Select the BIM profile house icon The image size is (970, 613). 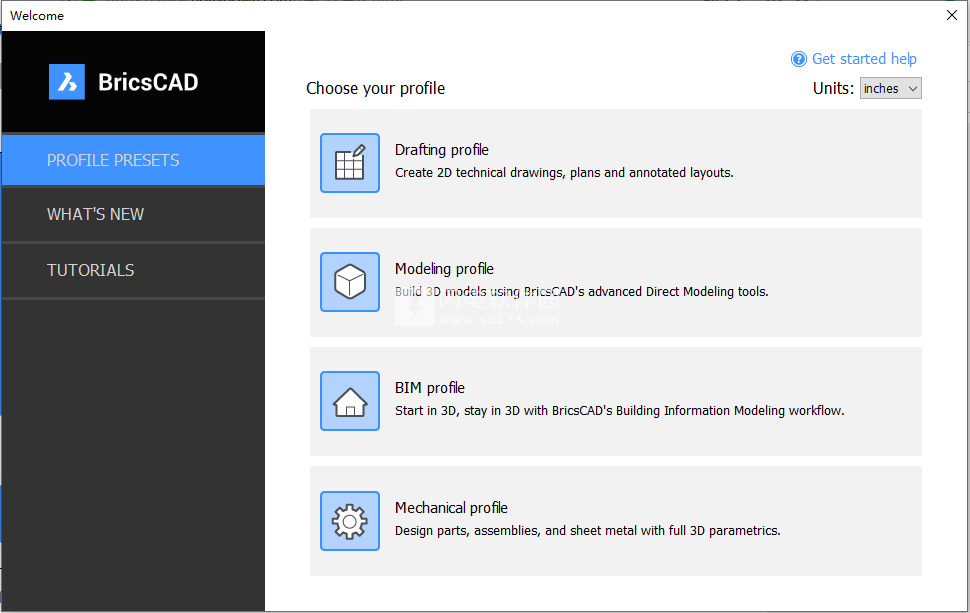pyautogui.click(x=350, y=401)
